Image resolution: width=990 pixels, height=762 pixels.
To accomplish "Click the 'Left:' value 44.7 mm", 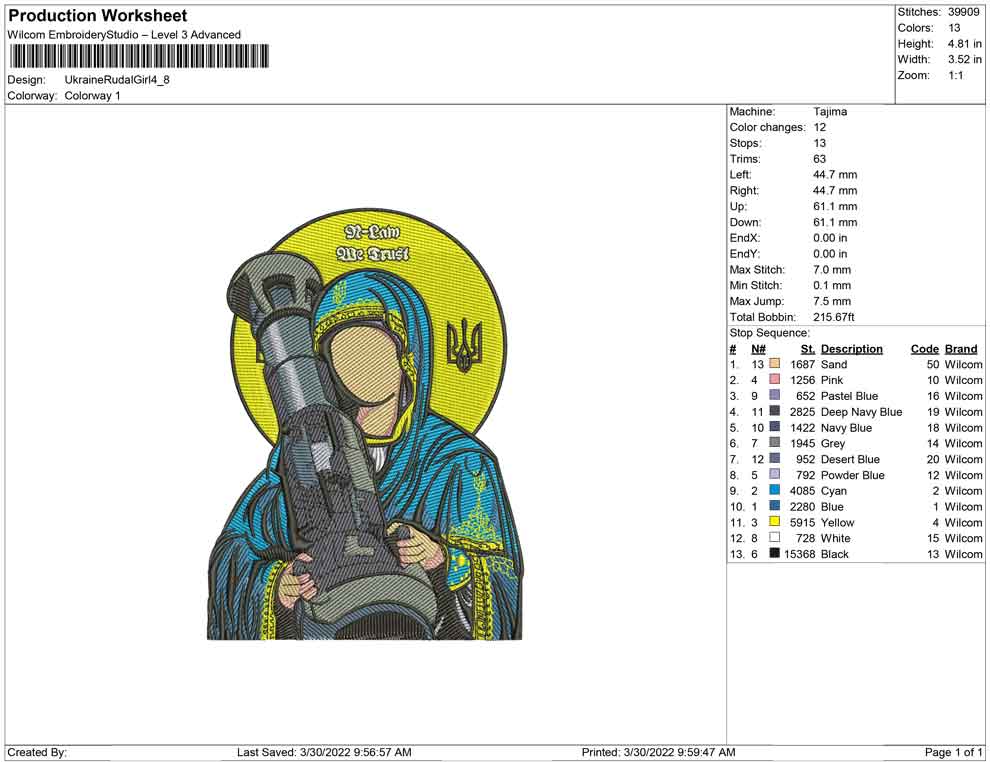I will point(835,175).
